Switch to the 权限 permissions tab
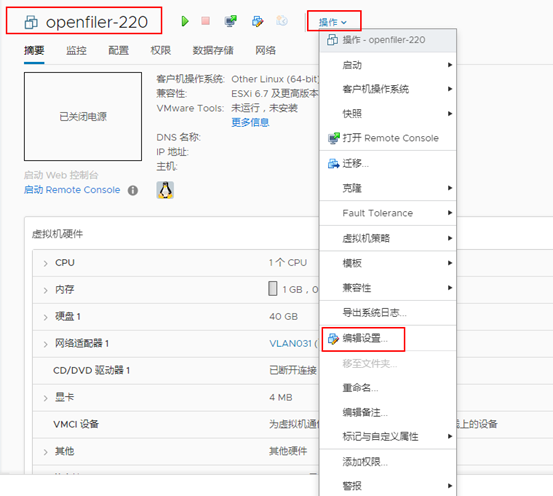Screen dimensions: 553x496 point(160,51)
